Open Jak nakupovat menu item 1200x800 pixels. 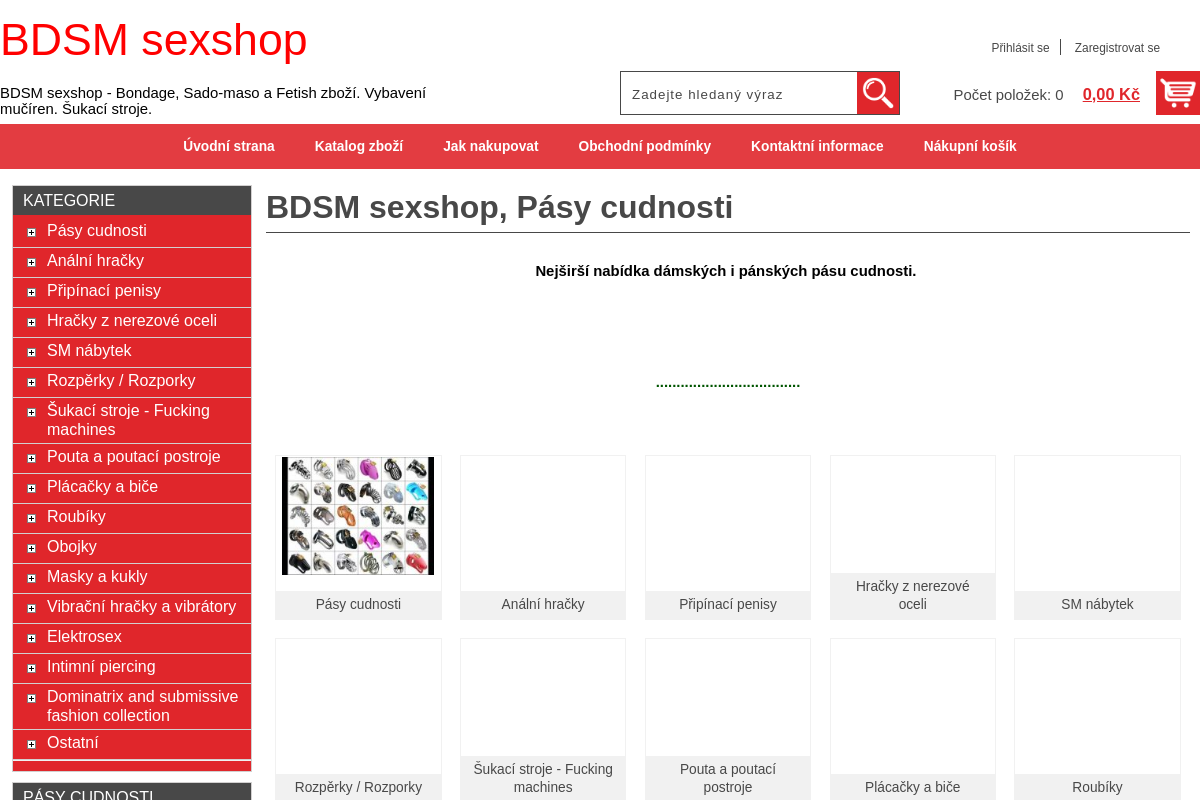491,146
